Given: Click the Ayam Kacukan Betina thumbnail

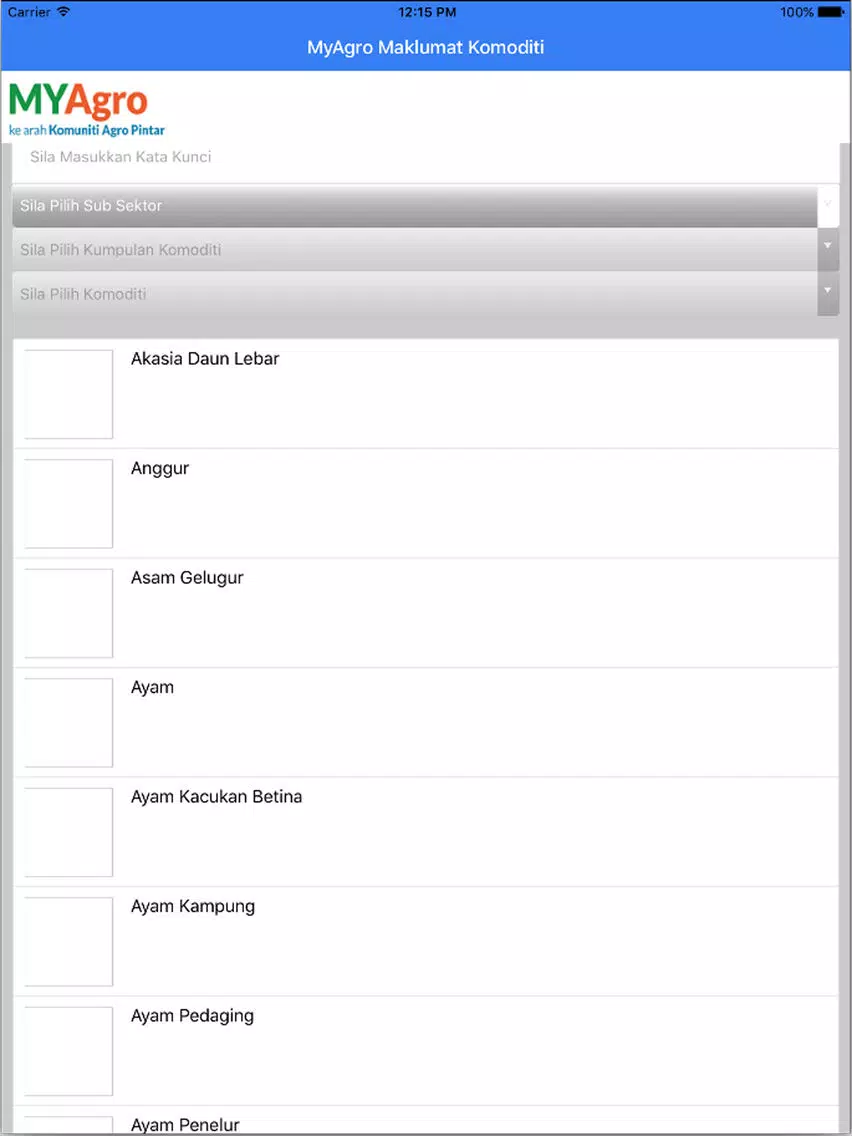Looking at the screenshot, I should coord(69,832).
